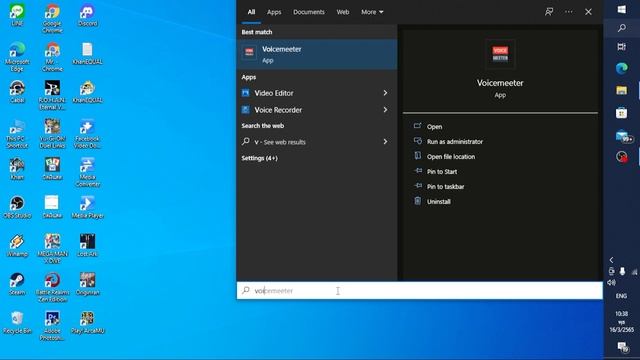Expand the Settings (4+) group
The width and height of the screenshot is (640, 360).
(x=259, y=158)
